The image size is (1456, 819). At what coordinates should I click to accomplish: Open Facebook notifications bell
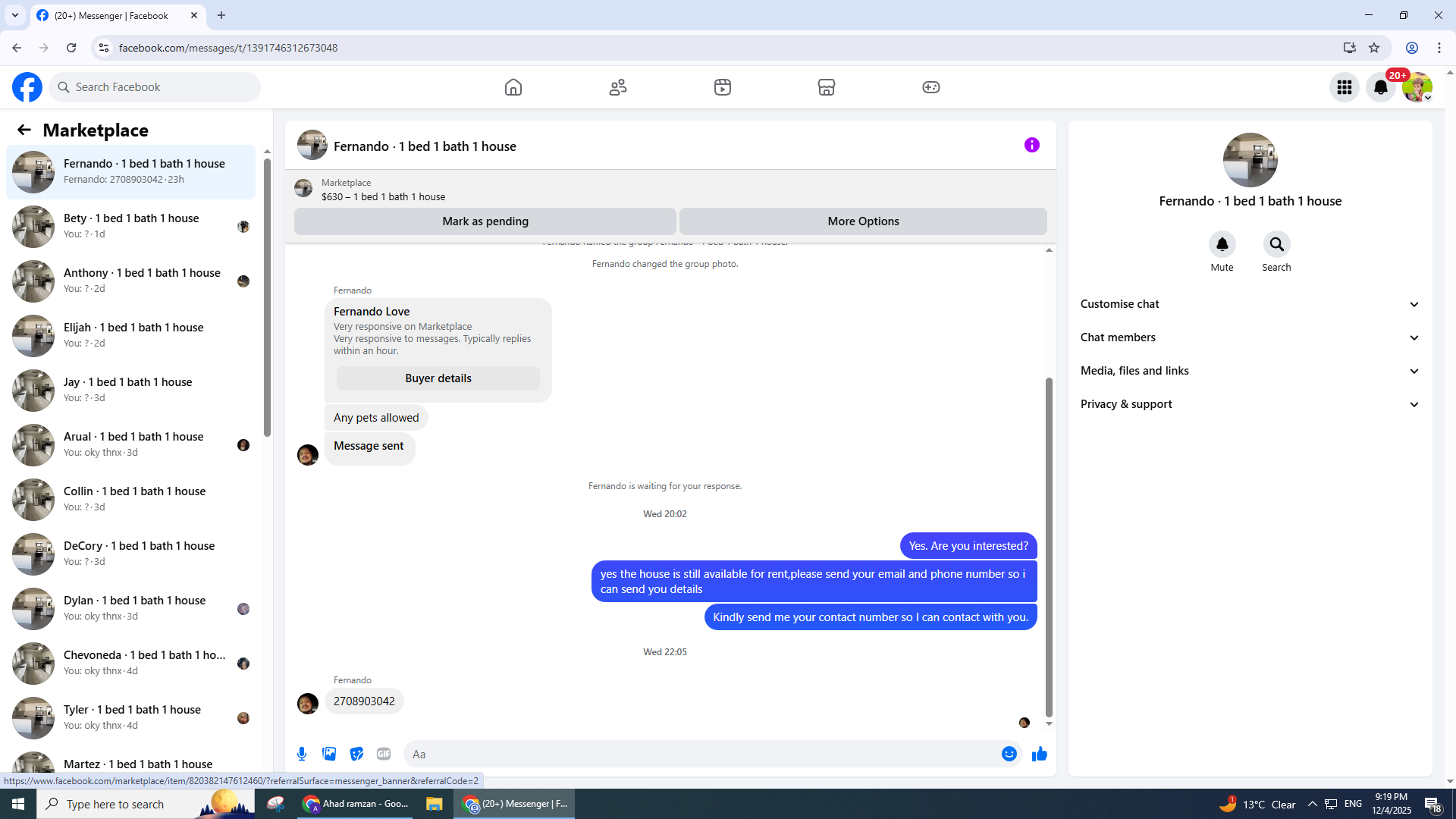click(1380, 87)
